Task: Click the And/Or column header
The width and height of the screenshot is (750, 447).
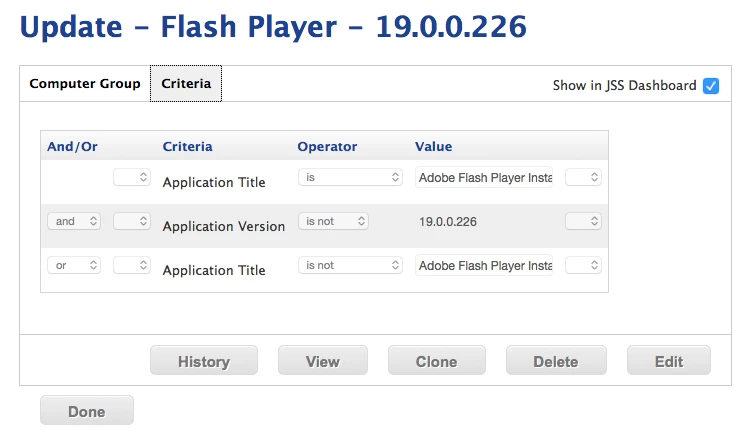Action: point(72,146)
